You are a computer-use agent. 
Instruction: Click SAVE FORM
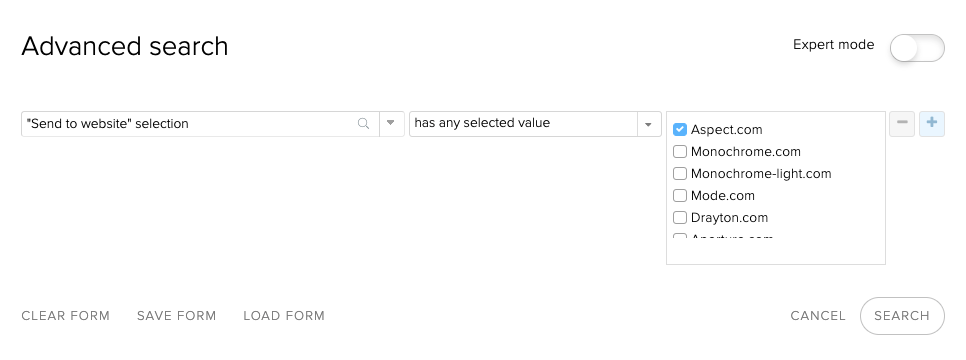click(x=176, y=316)
